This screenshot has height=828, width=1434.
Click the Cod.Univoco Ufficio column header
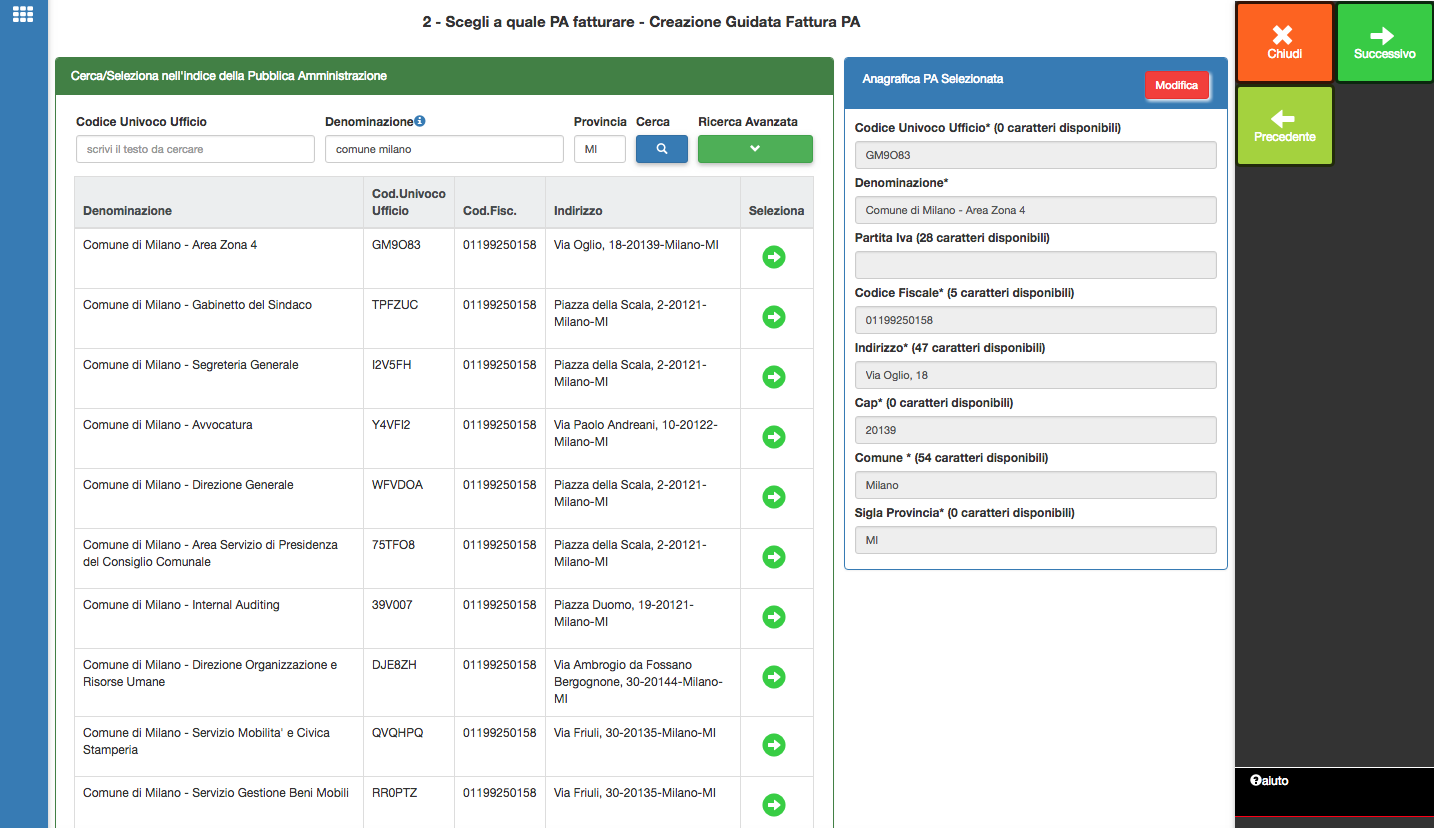409,202
